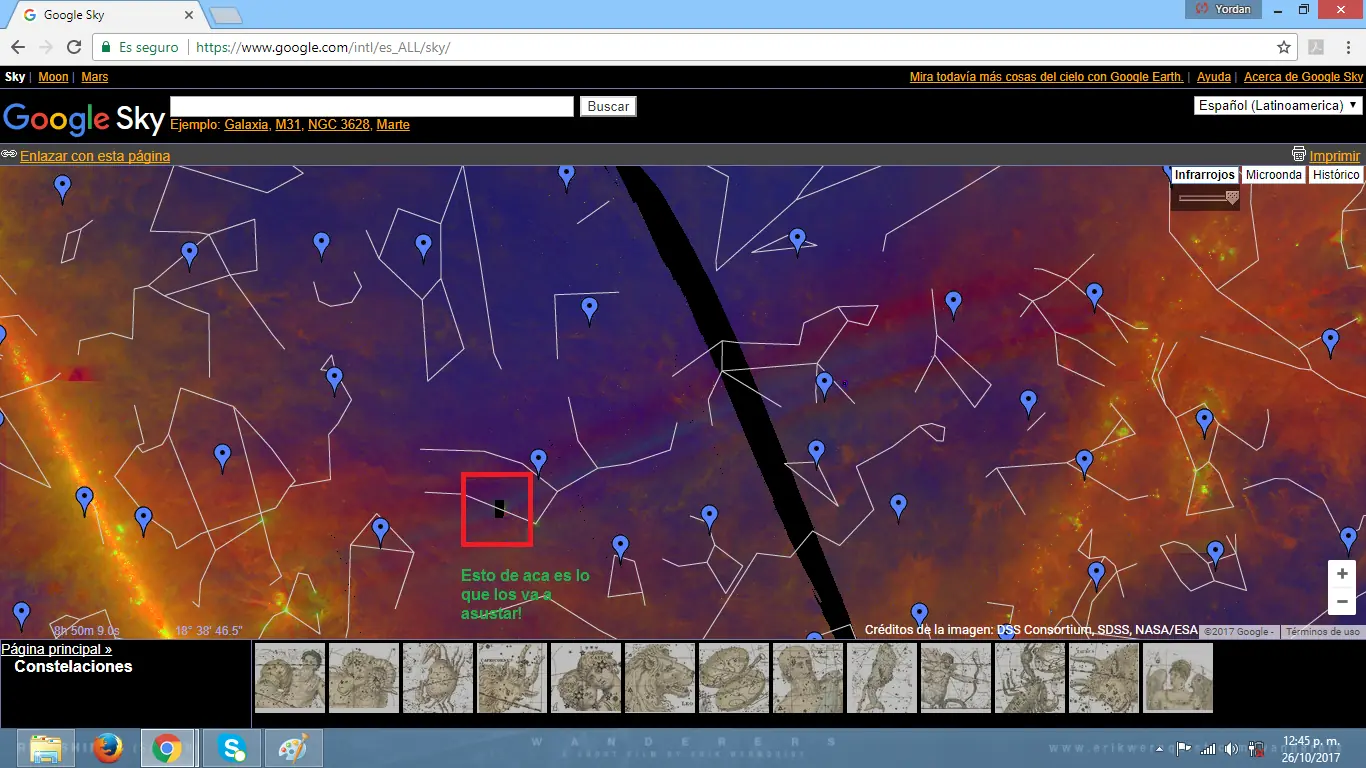
Task: Open the Aries ram thumbnail
Action: (x=364, y=678)
